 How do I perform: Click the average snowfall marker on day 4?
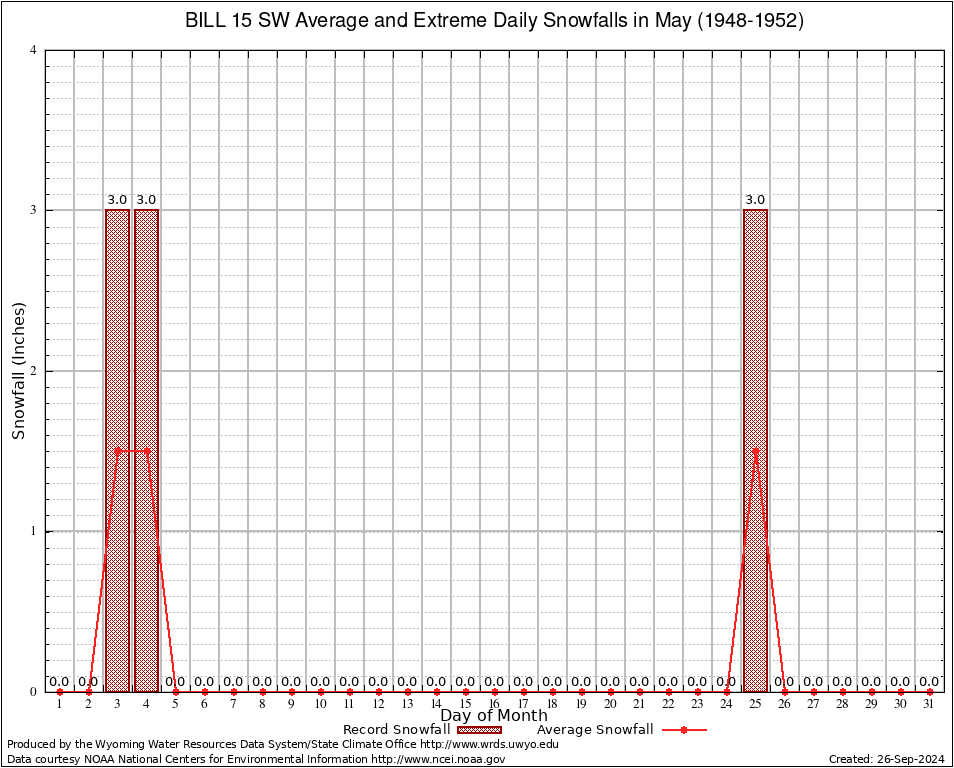point(146,450)
